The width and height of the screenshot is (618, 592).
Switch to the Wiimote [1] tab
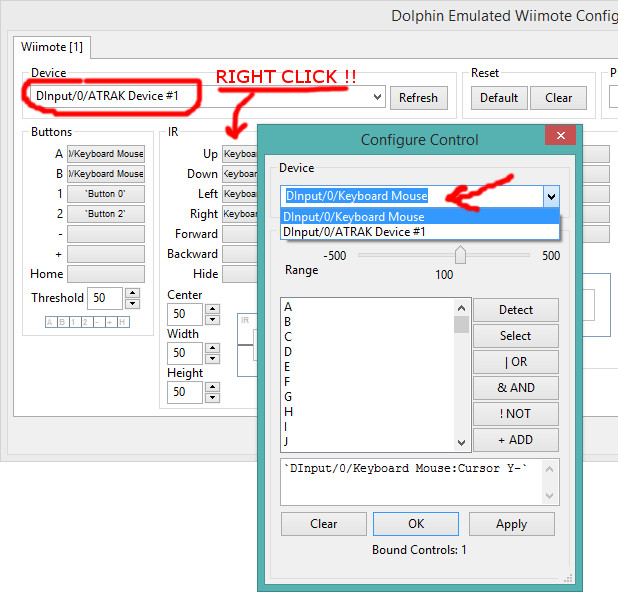tap(48, 47)
